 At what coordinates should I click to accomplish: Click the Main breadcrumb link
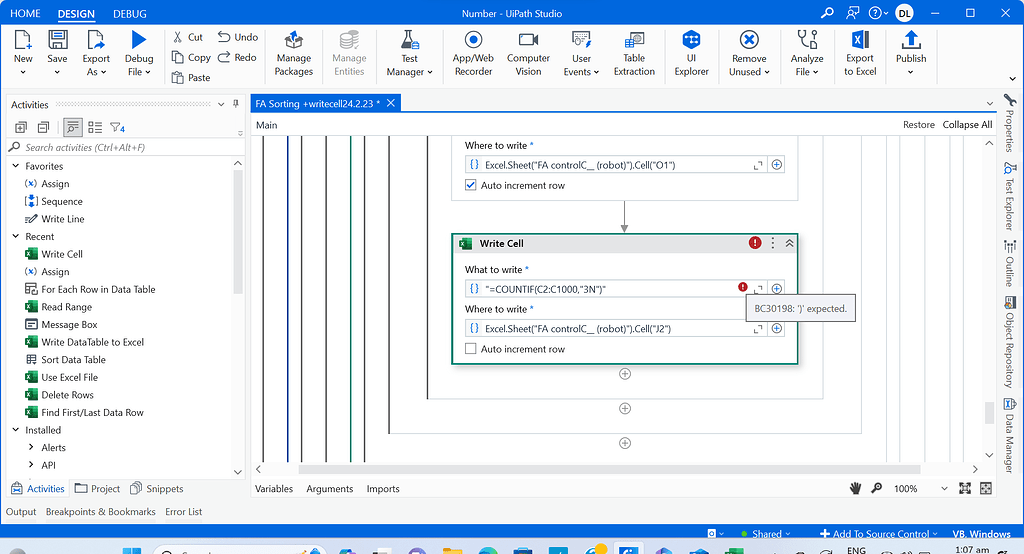point(266,125)
